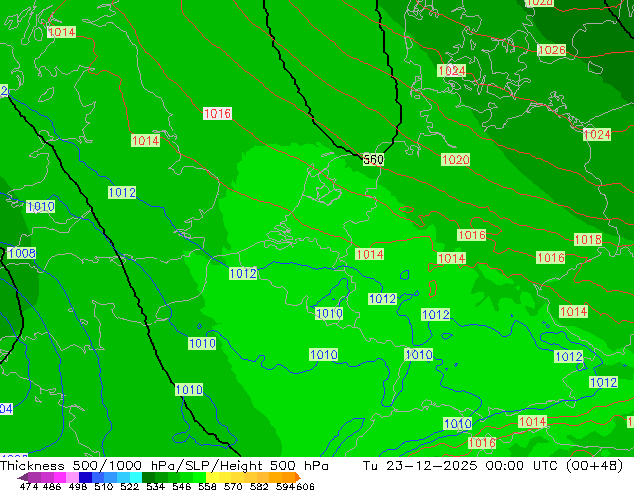This screenshot has width=634, height=490.
Task: Click the legend value 582
Action: [x=259, y=486]
